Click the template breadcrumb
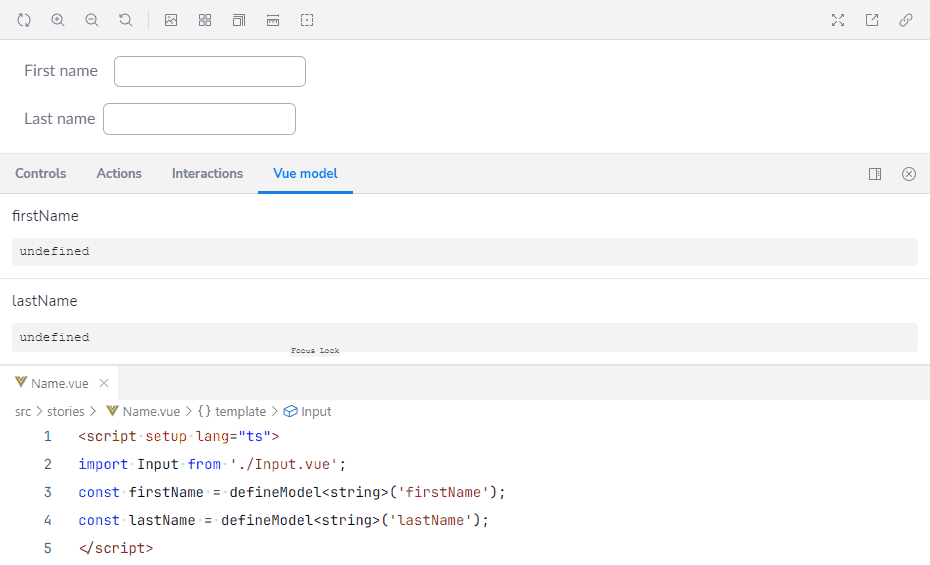Image resolution: width=930 pixels, height=565 pixels. click(x=232, y=411)
